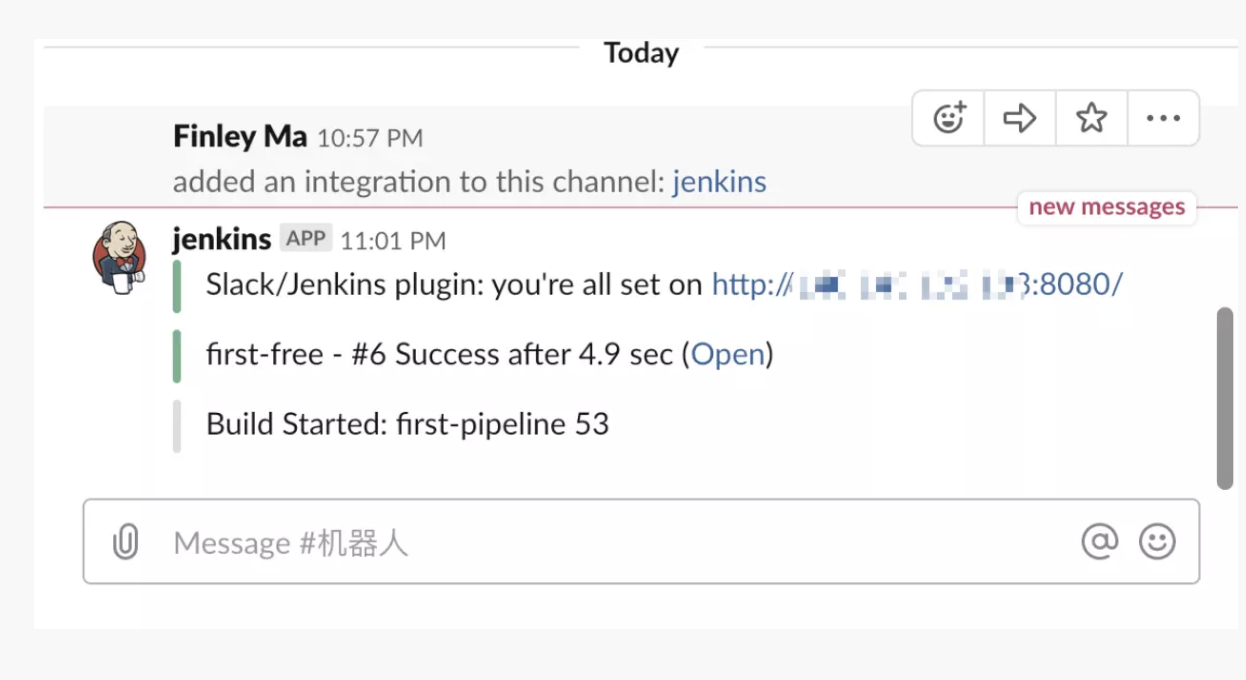Share message using the arrow icon
1246x680 pixels.
tap(1020, 118)
